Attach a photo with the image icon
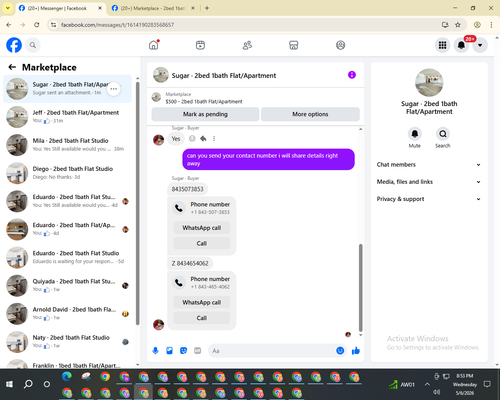Viewport: 500px width, 400px height. tap(169, 351)
